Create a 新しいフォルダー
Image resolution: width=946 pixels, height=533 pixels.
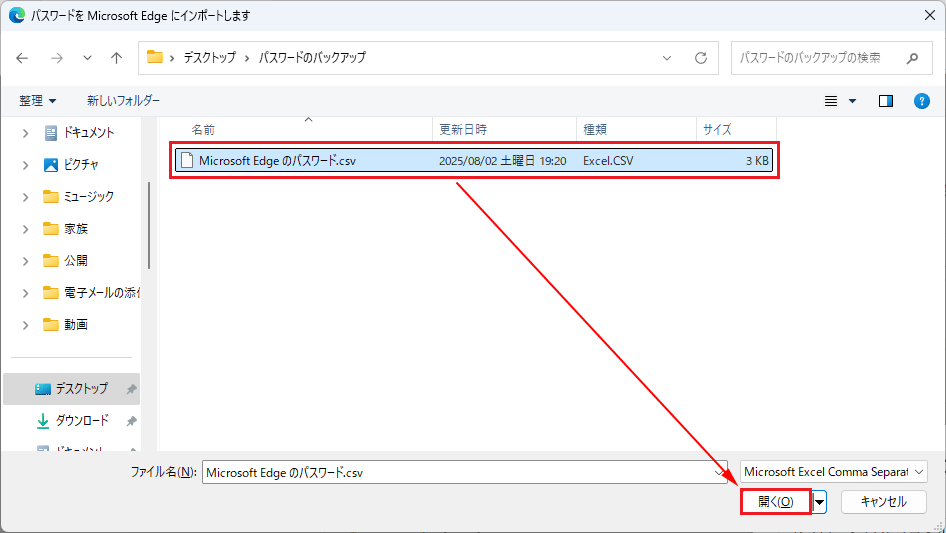(123, 101)
